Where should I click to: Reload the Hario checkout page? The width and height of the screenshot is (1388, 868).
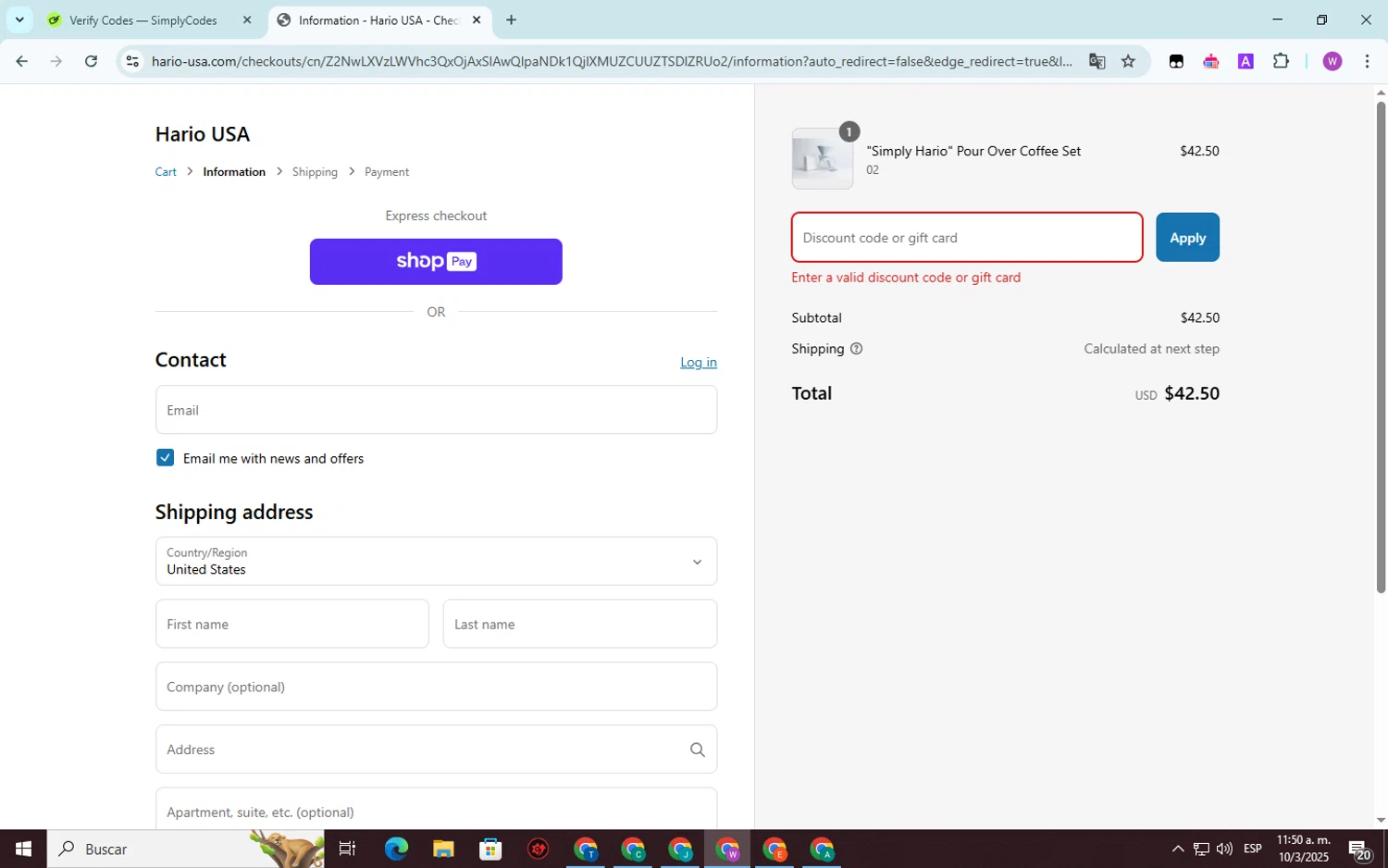click(x=91, y=61)
